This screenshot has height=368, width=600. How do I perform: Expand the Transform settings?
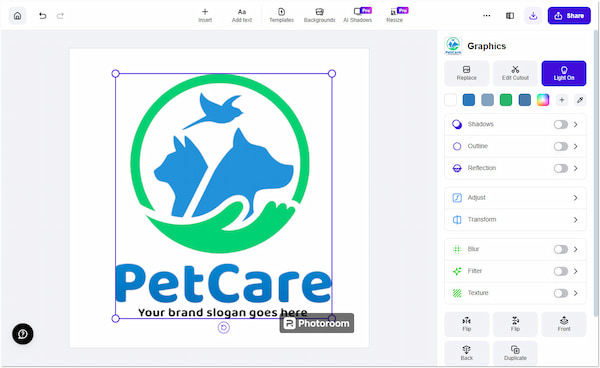click(x=515, y=220)
